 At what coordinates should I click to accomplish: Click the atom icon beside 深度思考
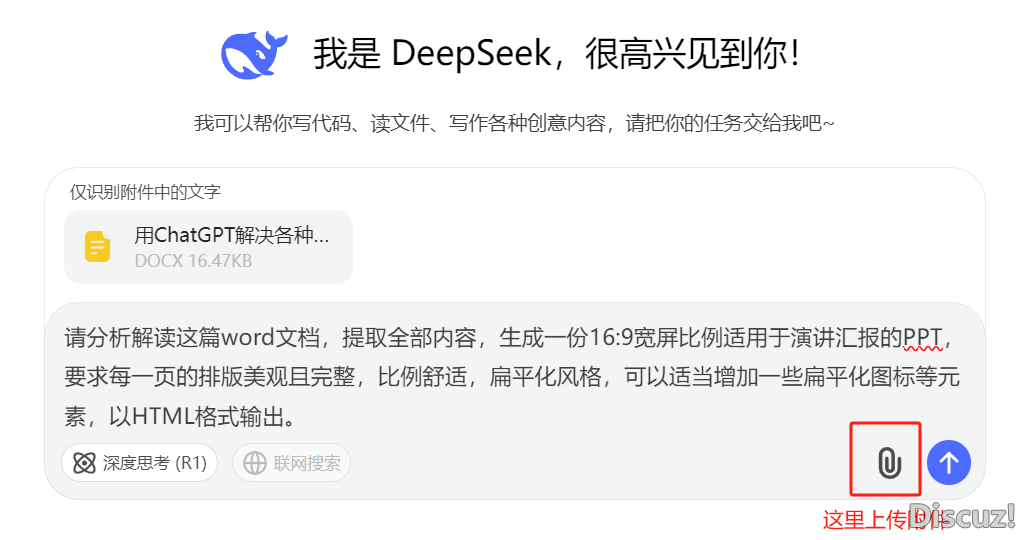pyautogui.click(x=84, y=463)
